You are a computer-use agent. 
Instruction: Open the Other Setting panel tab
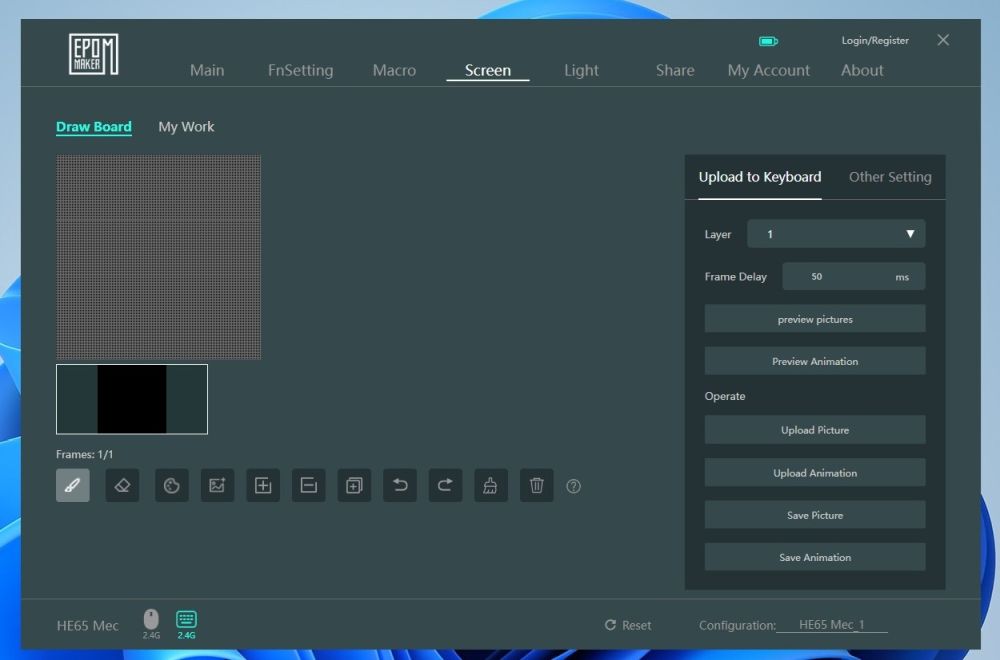point(890,177)
